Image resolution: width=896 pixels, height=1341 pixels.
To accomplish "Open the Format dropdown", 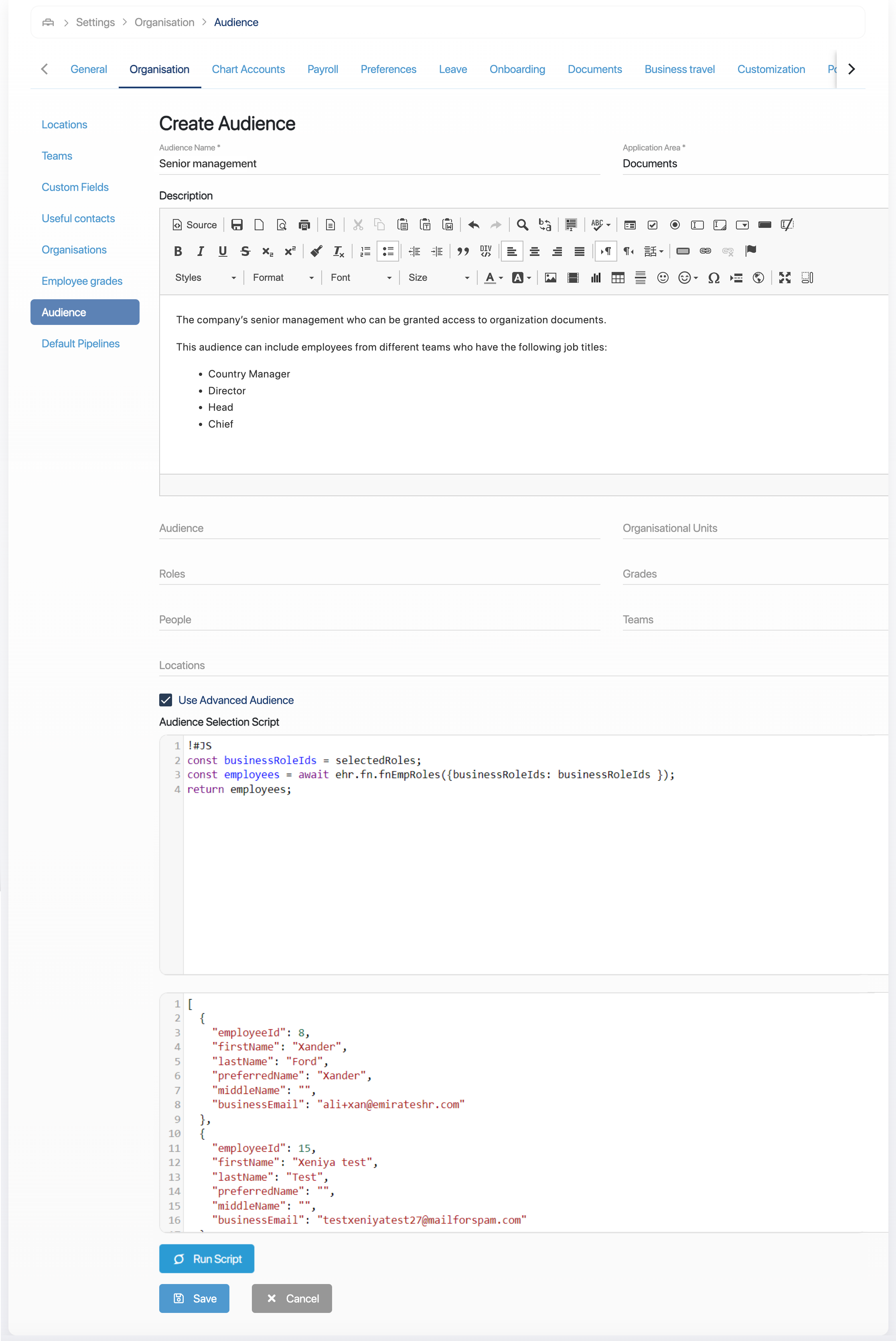I will click(284, 277).
